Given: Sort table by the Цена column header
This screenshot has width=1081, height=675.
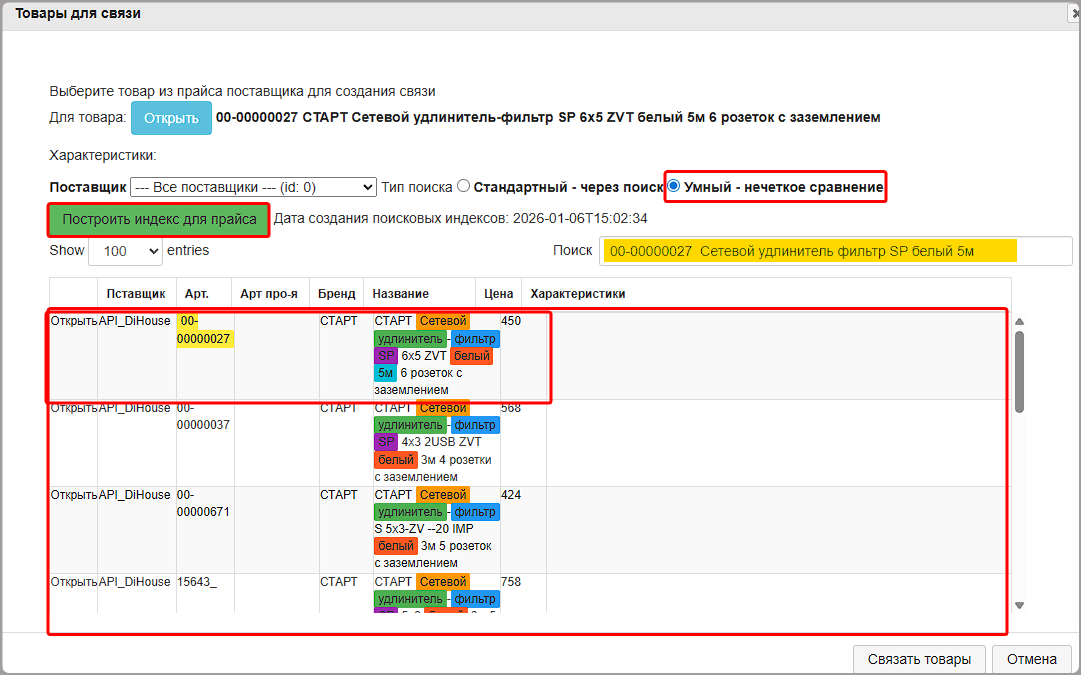Looking at the screenshot, I should (x=499, y=294).
